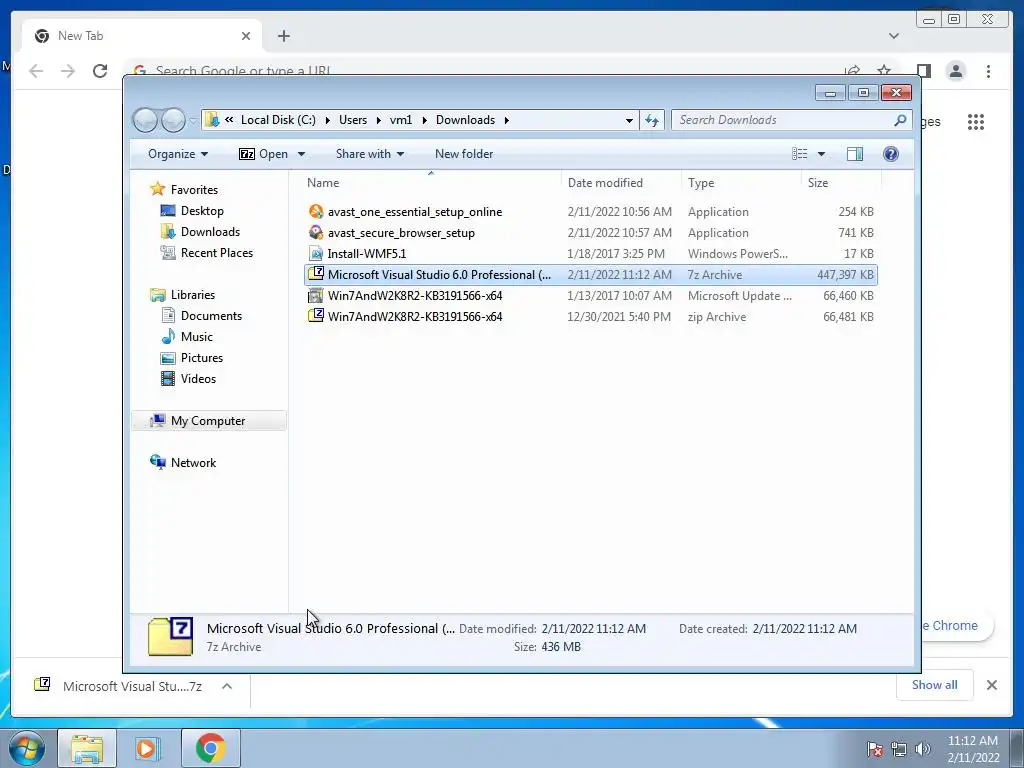Click the Chrome New Tab tab
This screenshot has height=768, width=1024.
click(x=141, y=36)
